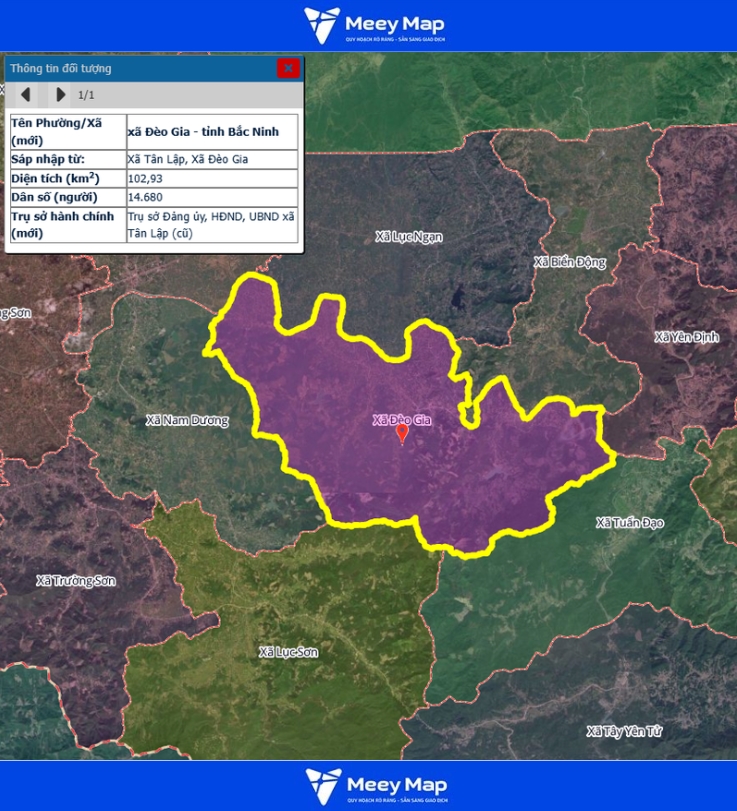The height and width of the screenshot is (811, 737).
Task: Select the Xã Lục Ngạn map label
Action: coord(408,237)
